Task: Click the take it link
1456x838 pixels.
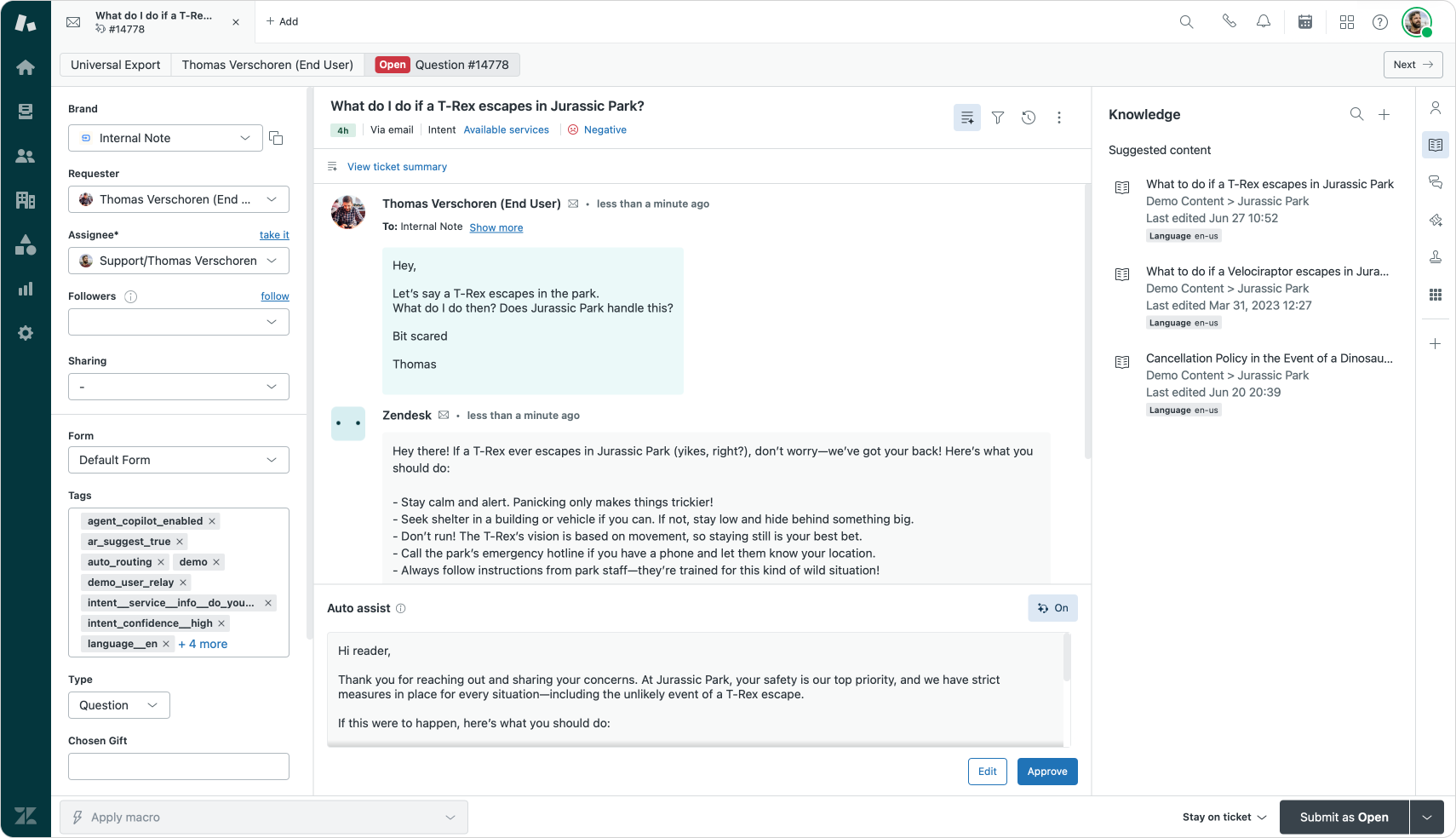Action: [x=274, y=235]
